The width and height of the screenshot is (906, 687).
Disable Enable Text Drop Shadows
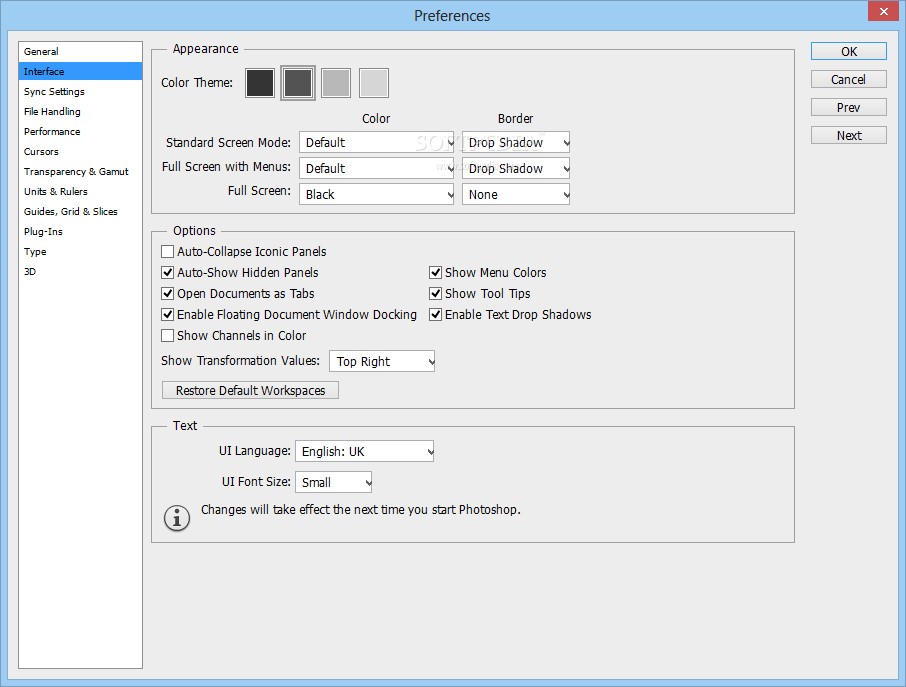tap(436, 314)
